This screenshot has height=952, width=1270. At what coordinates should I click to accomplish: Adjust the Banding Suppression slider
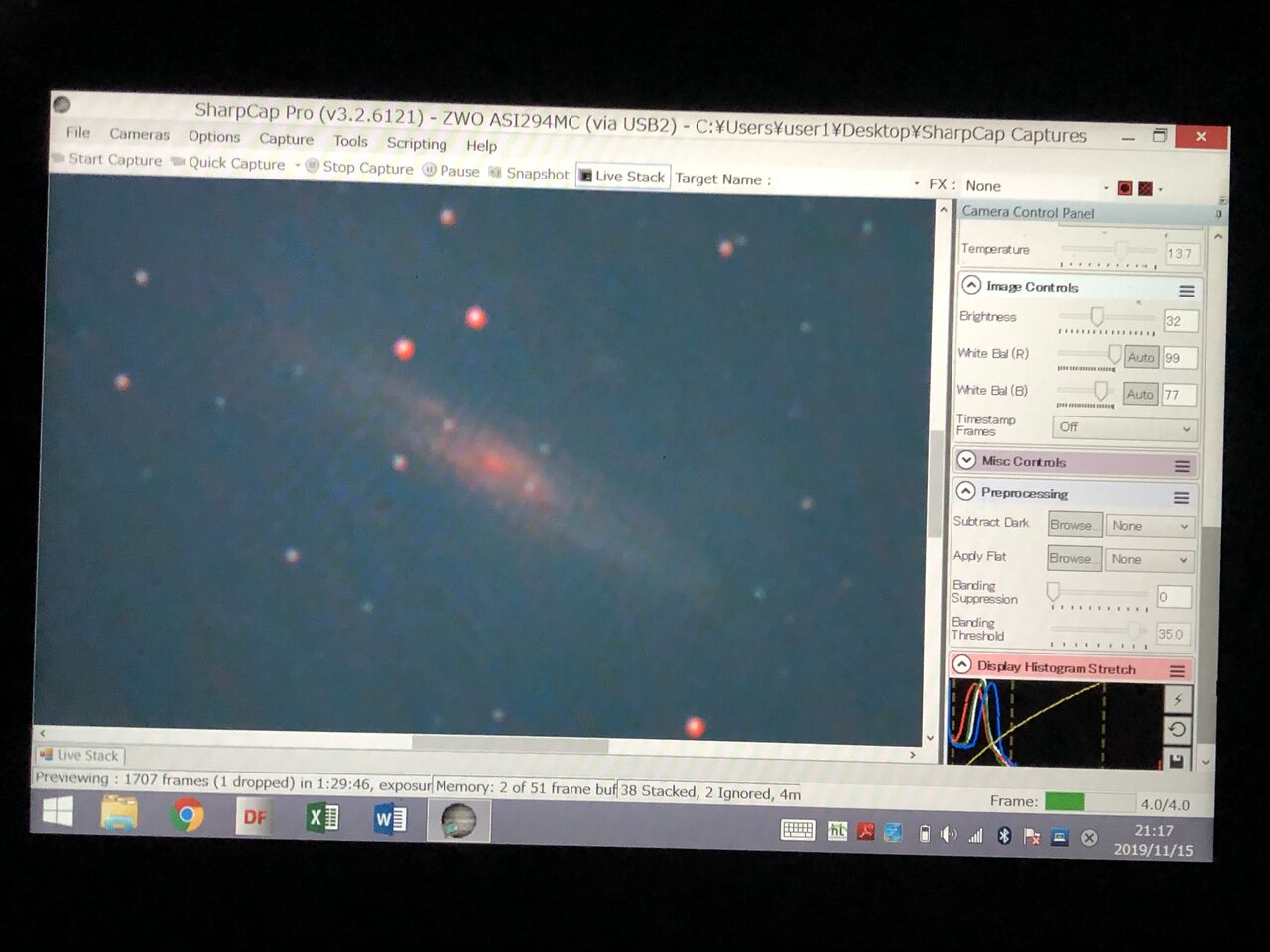coord(1098,595)
